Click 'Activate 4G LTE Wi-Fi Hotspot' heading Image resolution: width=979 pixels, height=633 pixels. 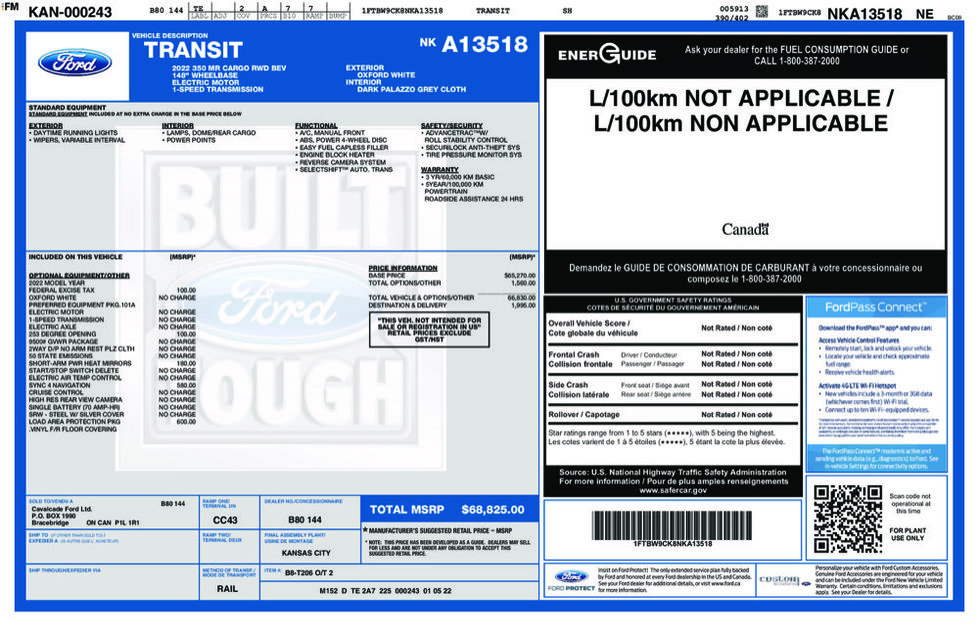[x=857, y=386]
